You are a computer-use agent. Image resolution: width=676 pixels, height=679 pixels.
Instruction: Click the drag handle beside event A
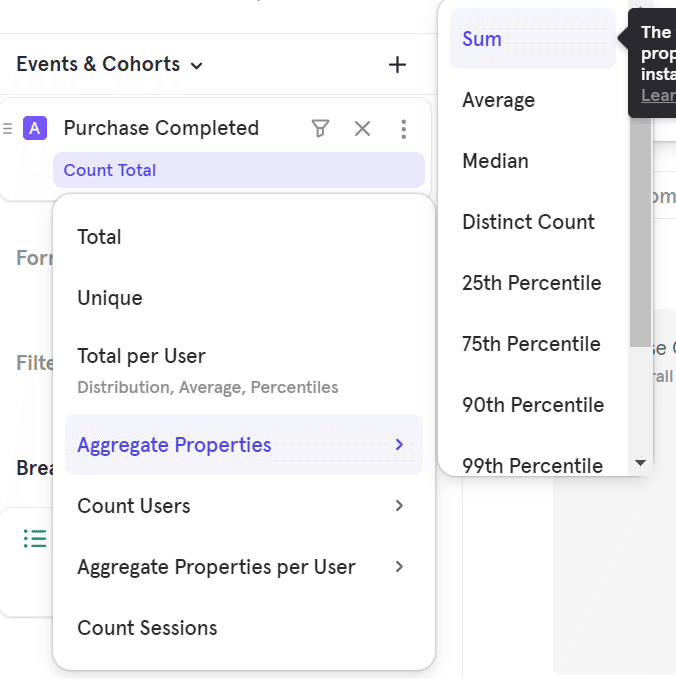point(7,129)
